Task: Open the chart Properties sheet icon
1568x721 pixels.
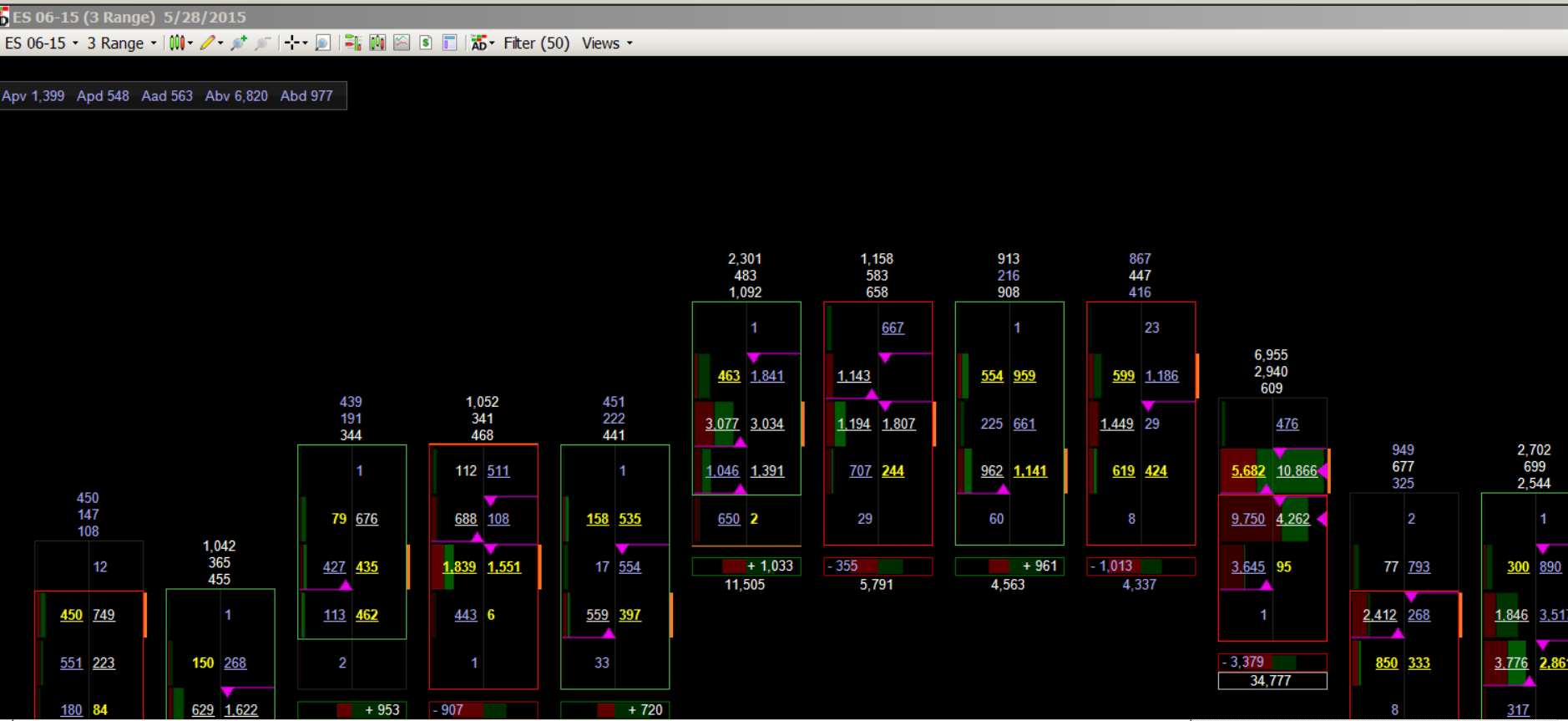Action: [x=450, y=43]
